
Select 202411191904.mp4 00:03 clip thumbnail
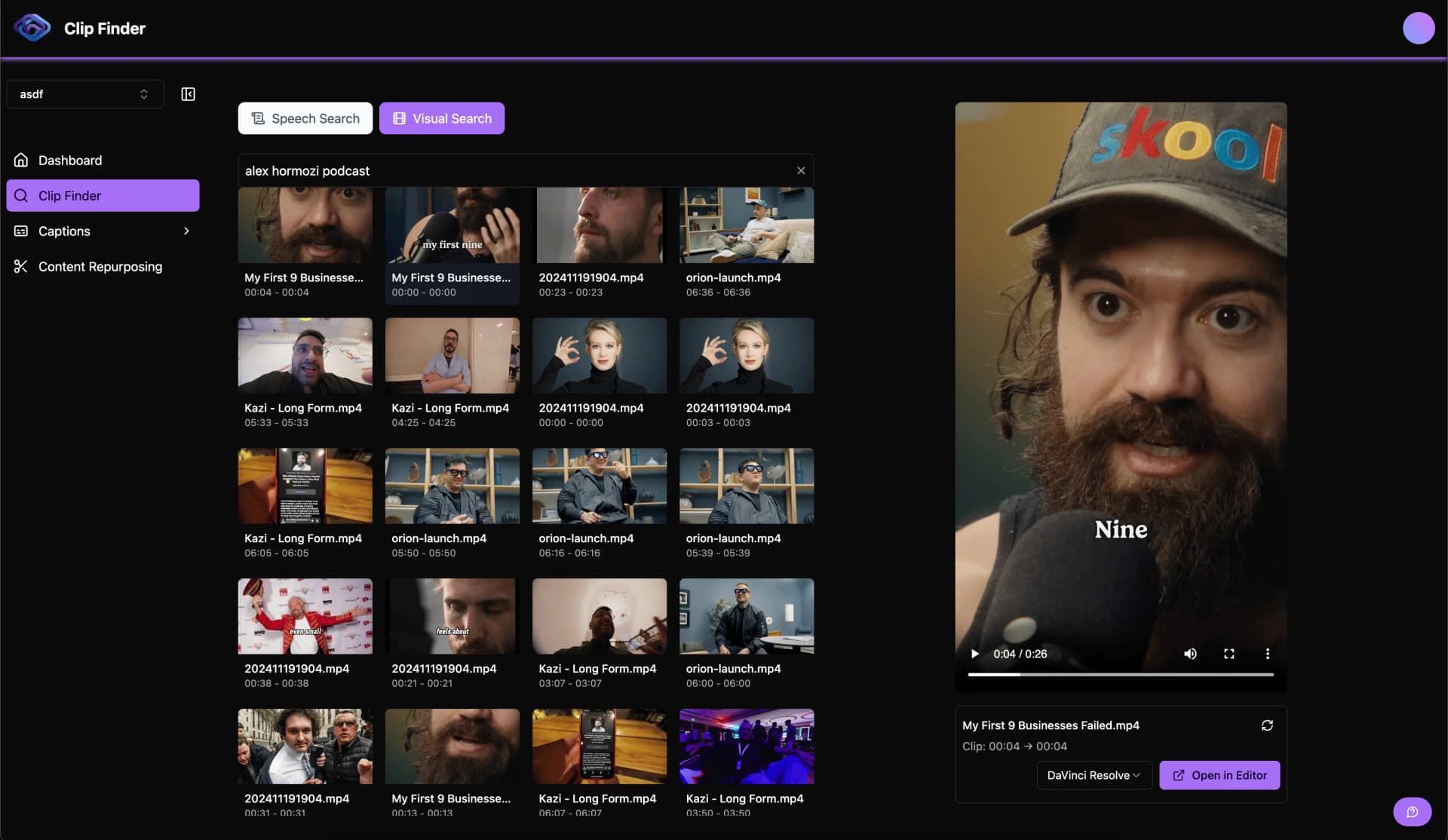coord(747,355)
